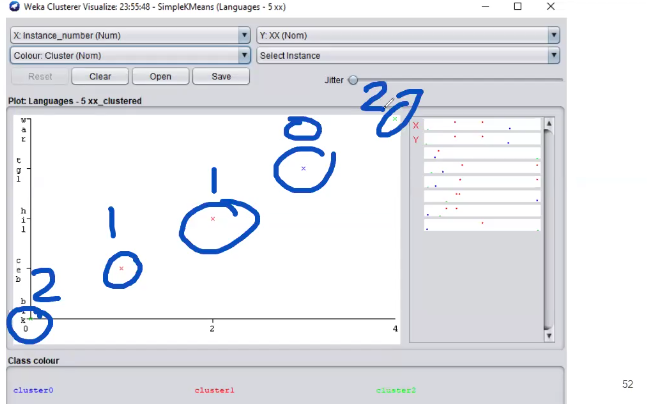This screenshot has width=648, height=404.
Task: Click the red data point at instance 2
Action: pos(213,219)
